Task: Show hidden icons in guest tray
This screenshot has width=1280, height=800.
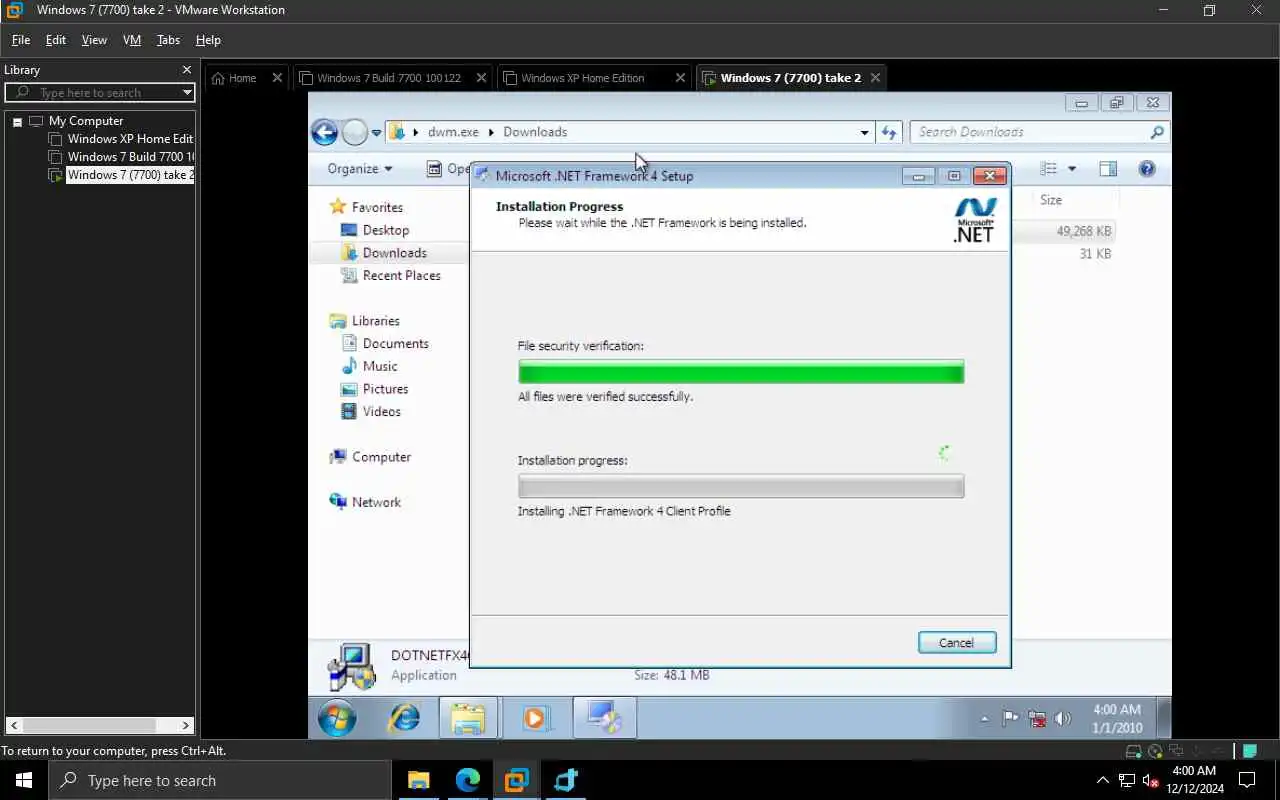Action: coord(984,719)
